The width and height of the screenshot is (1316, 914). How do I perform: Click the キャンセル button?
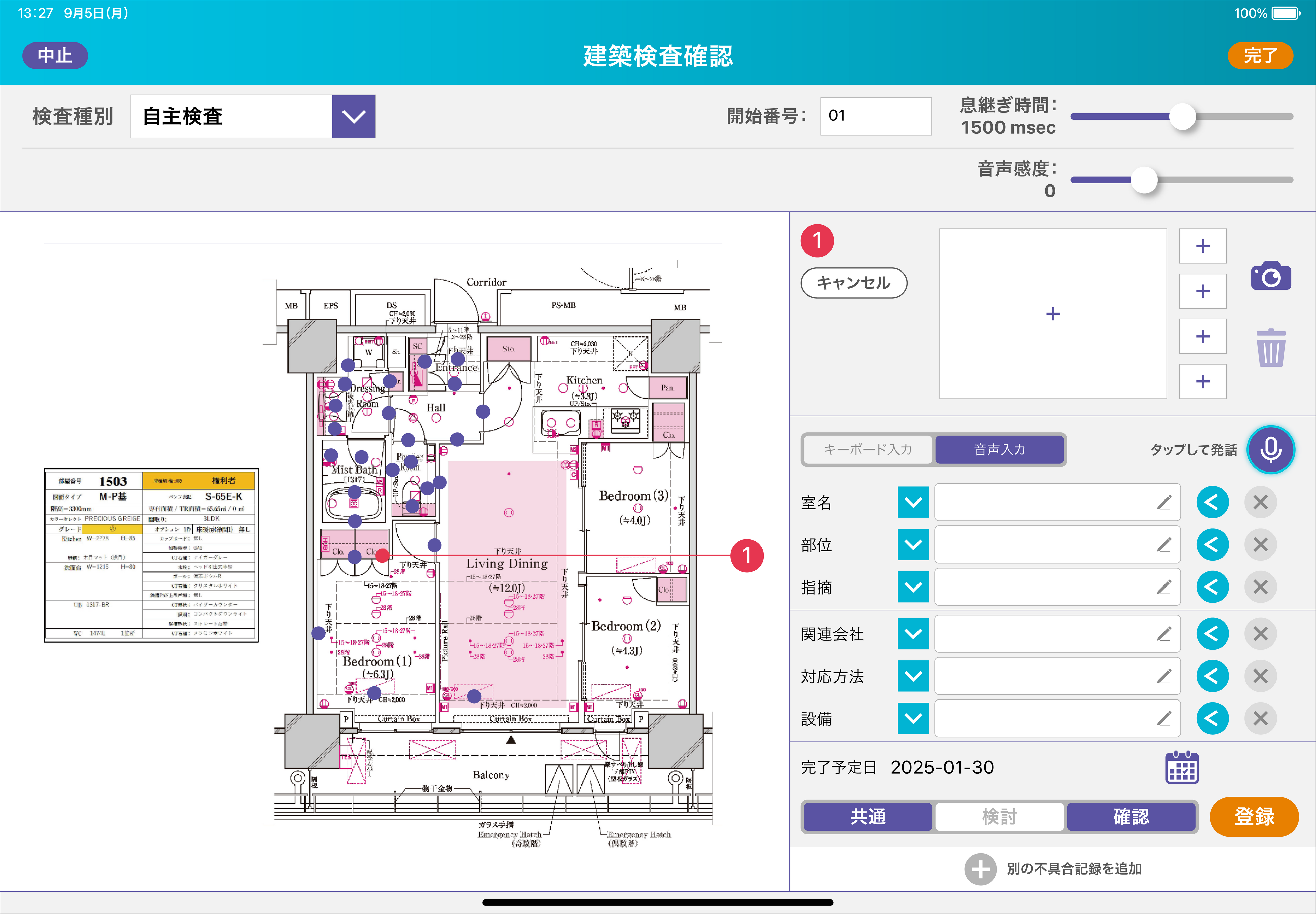click(853, 283)
